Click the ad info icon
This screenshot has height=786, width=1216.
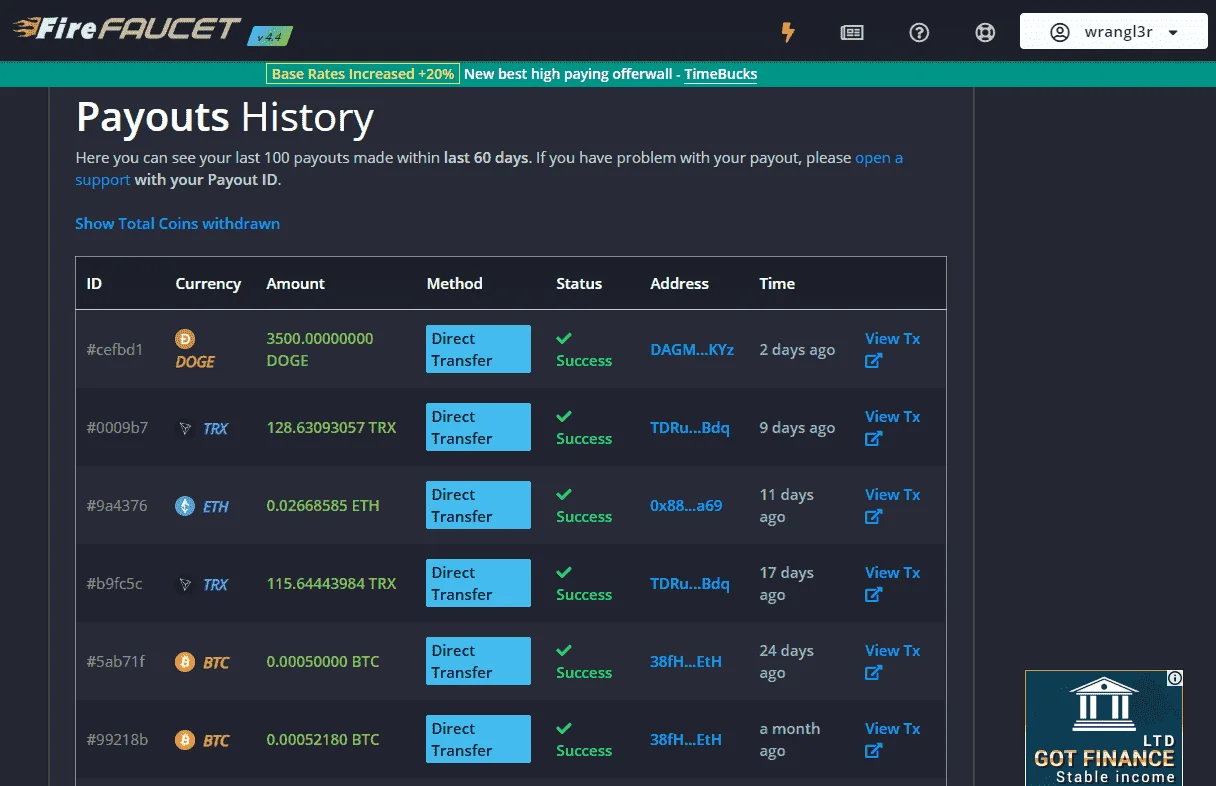point(1175,678)
